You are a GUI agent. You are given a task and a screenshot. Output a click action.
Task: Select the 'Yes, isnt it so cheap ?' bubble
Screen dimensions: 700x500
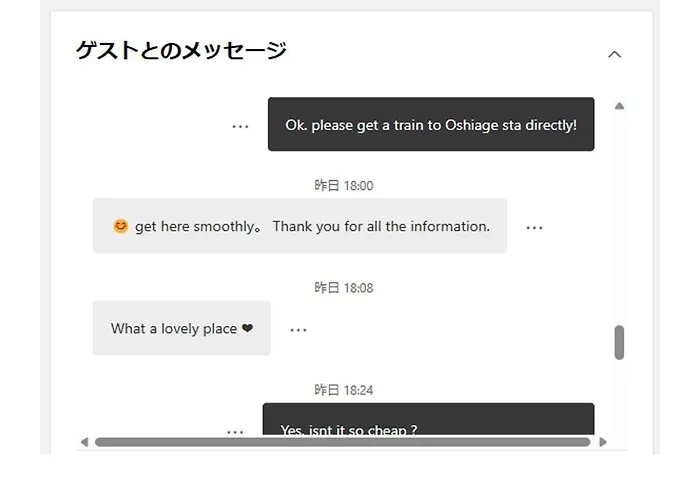coord(428,419)
